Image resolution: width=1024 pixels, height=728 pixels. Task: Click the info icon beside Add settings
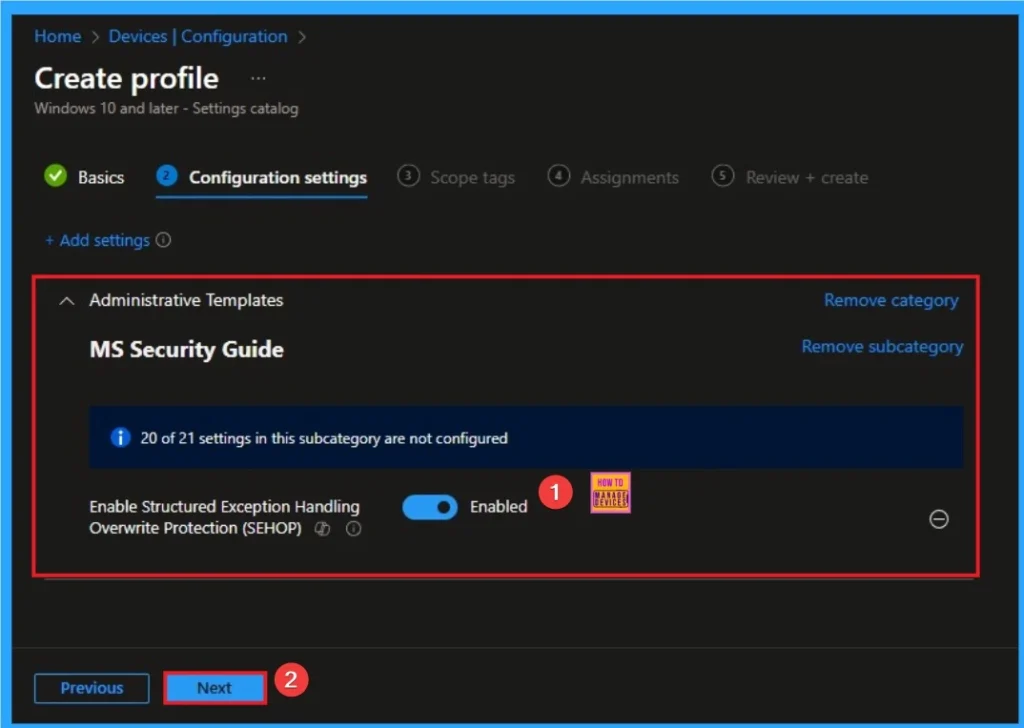pos(163,240)
